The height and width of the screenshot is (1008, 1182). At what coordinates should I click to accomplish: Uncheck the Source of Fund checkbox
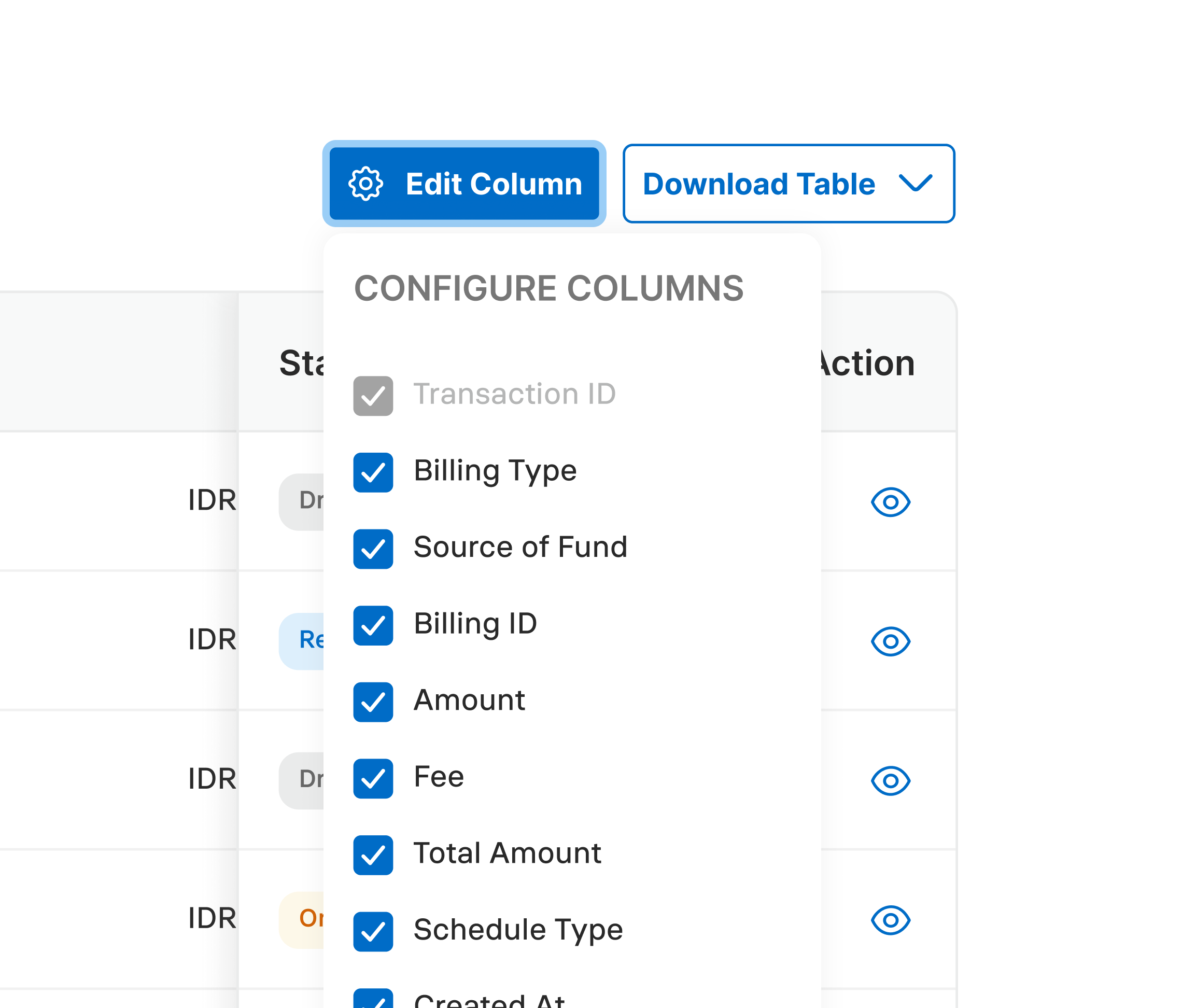tap(373, 549)
